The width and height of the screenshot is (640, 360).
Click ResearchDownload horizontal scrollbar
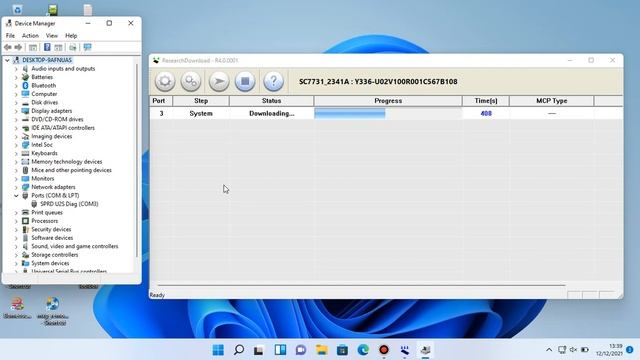pos(361,285)
